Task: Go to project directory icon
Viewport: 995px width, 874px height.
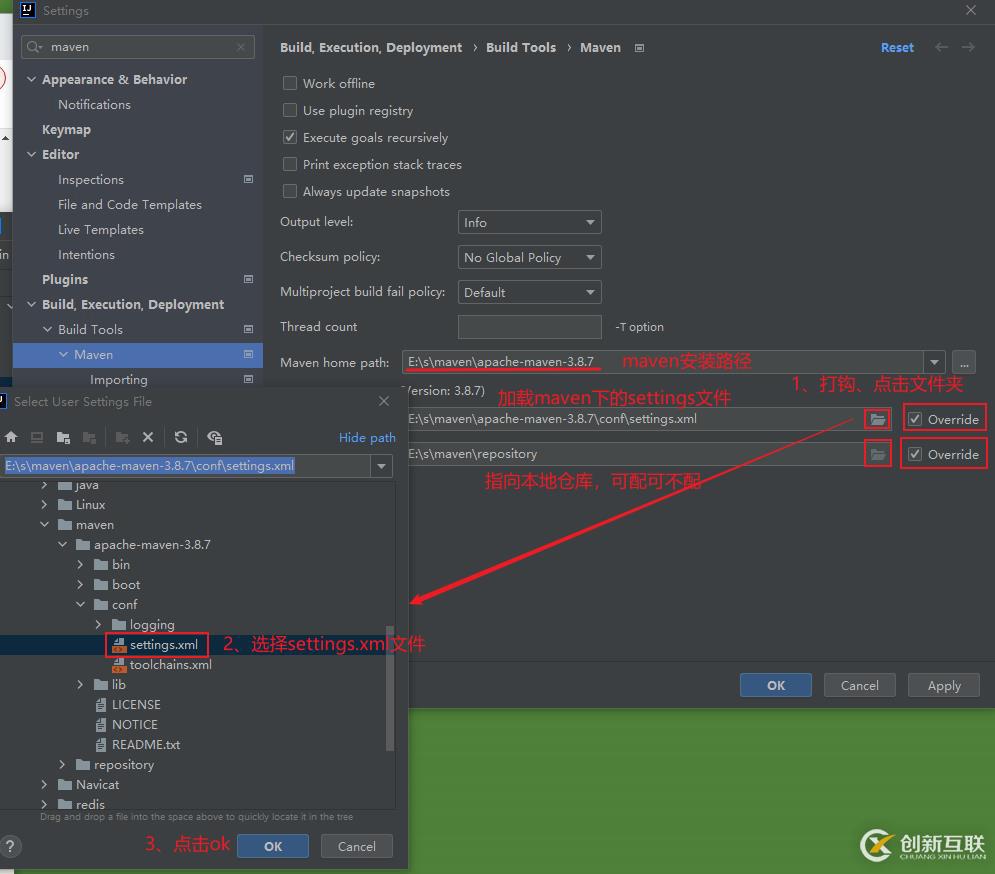Action: point(63,437)
